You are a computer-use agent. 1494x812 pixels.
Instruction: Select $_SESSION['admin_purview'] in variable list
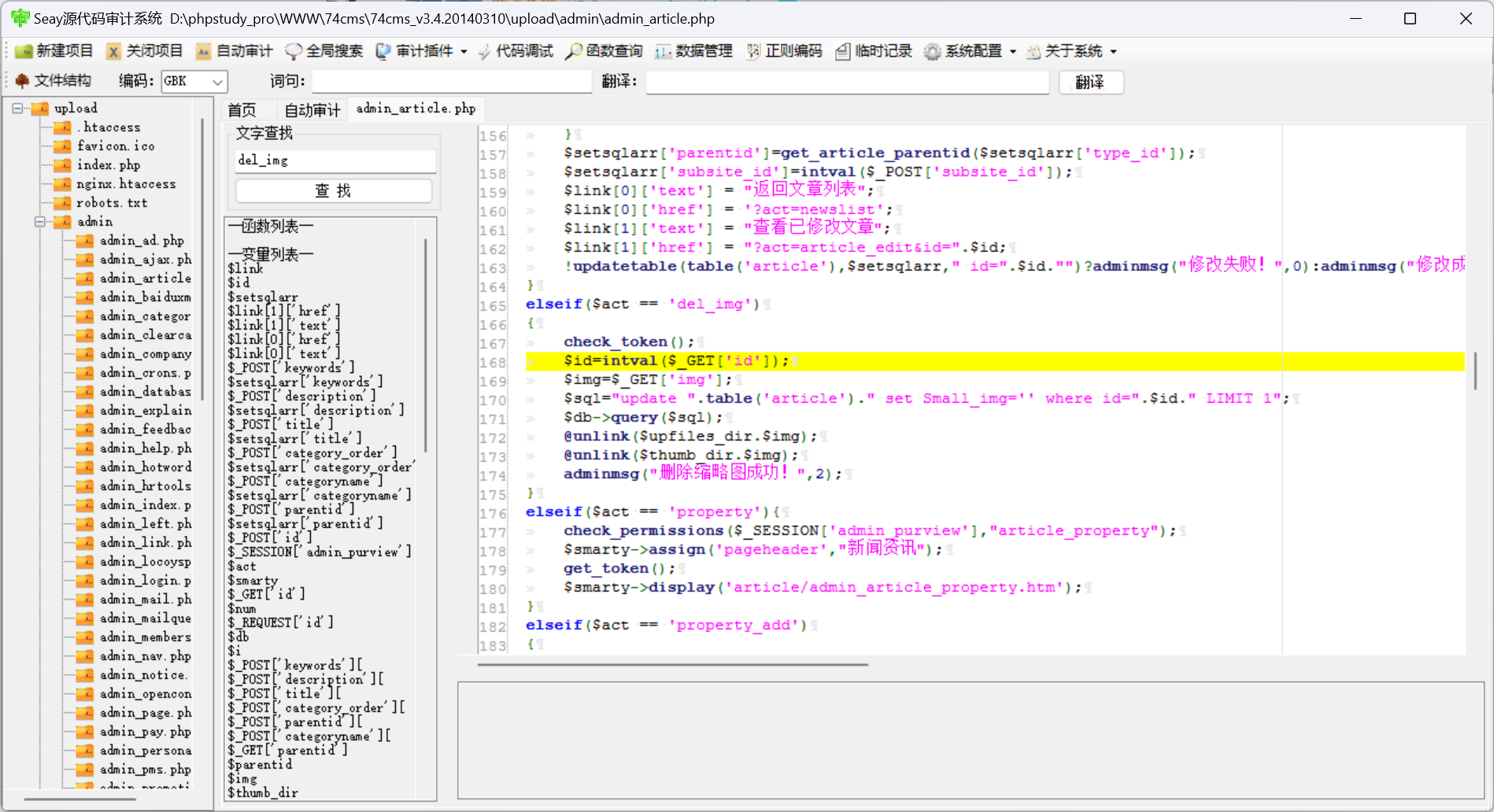tap(320, 552)
